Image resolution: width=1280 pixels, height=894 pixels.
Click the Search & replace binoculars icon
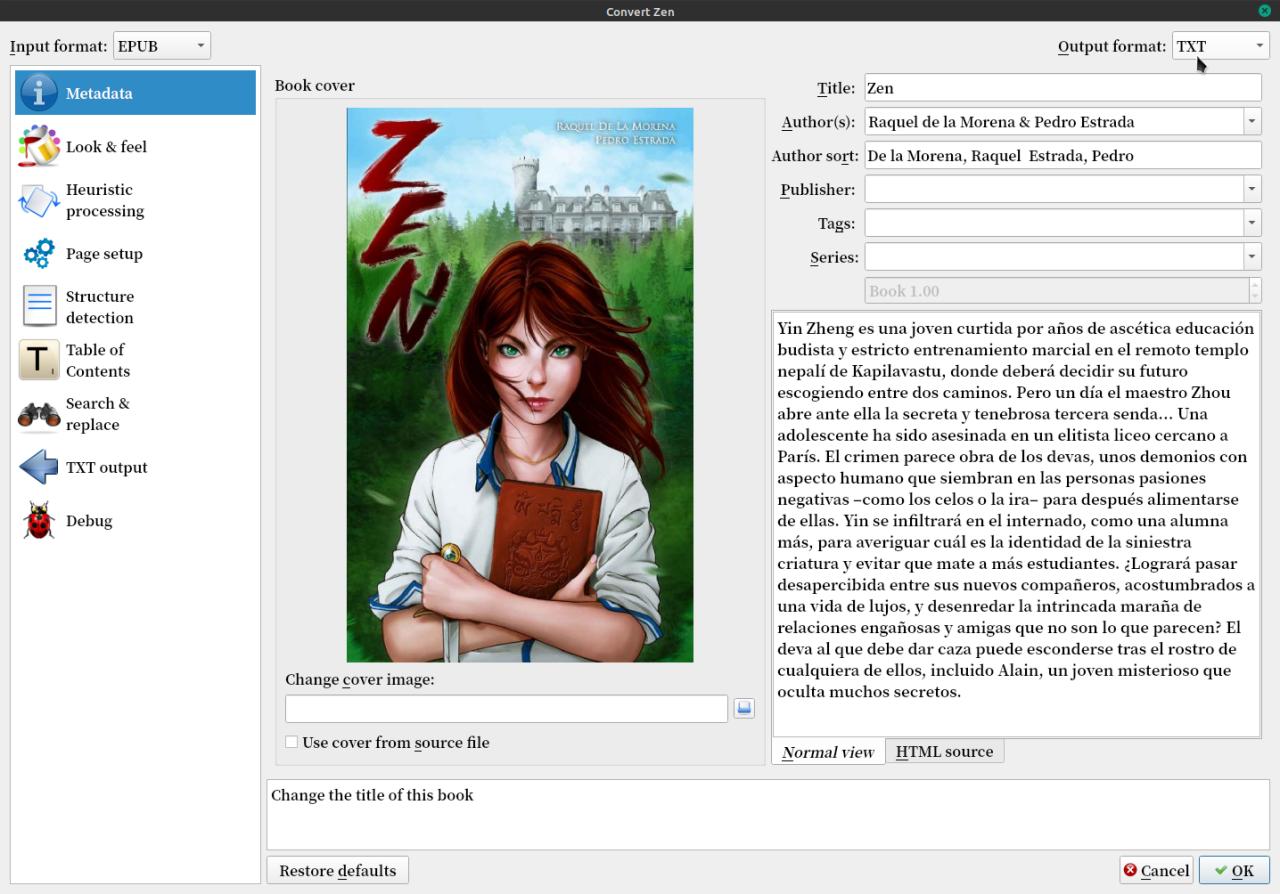(x=39, y=414)
